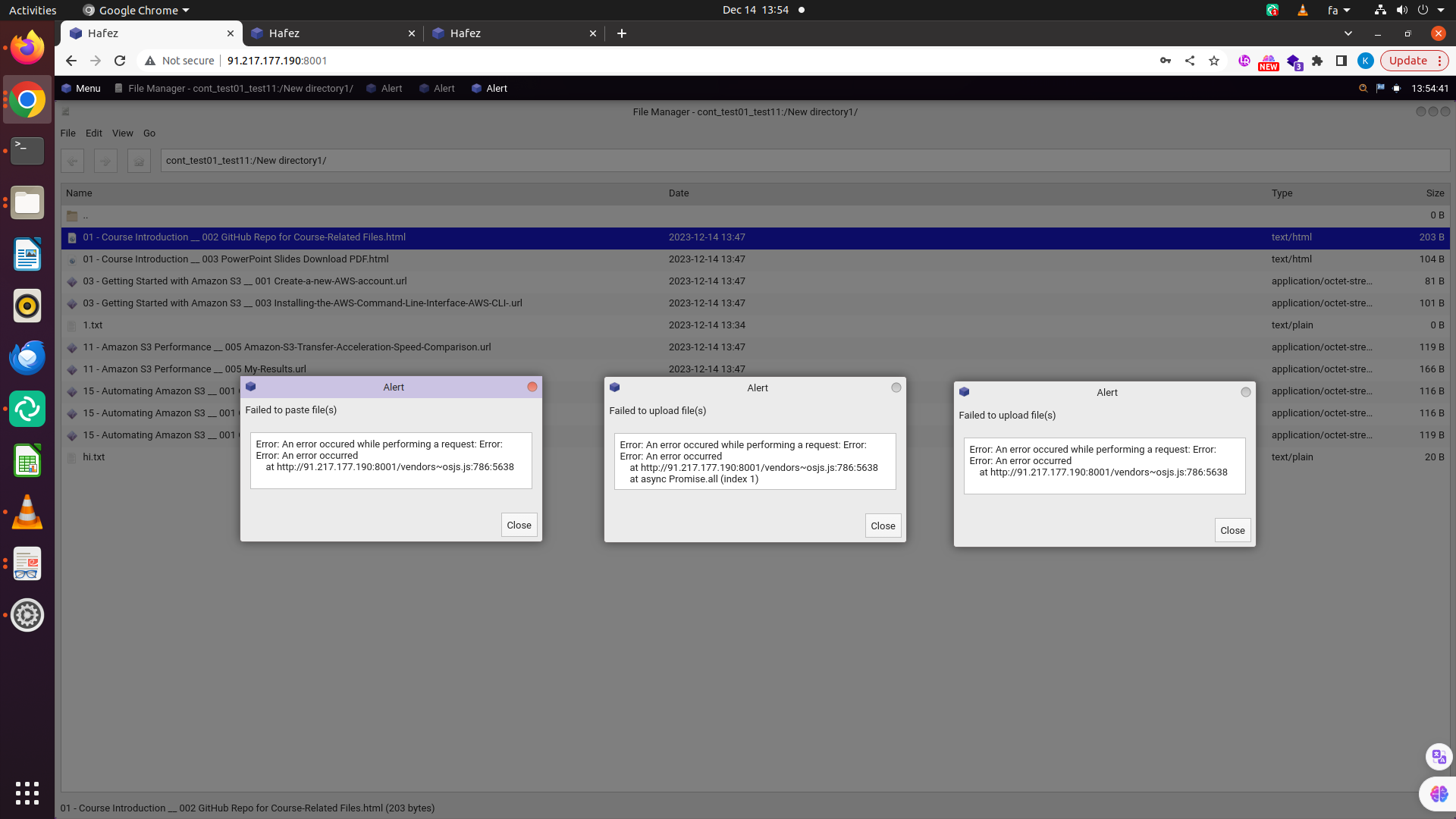1456x819 pixels.
Task: Open the tab search chevron in Chrome
Action: 1348,33
